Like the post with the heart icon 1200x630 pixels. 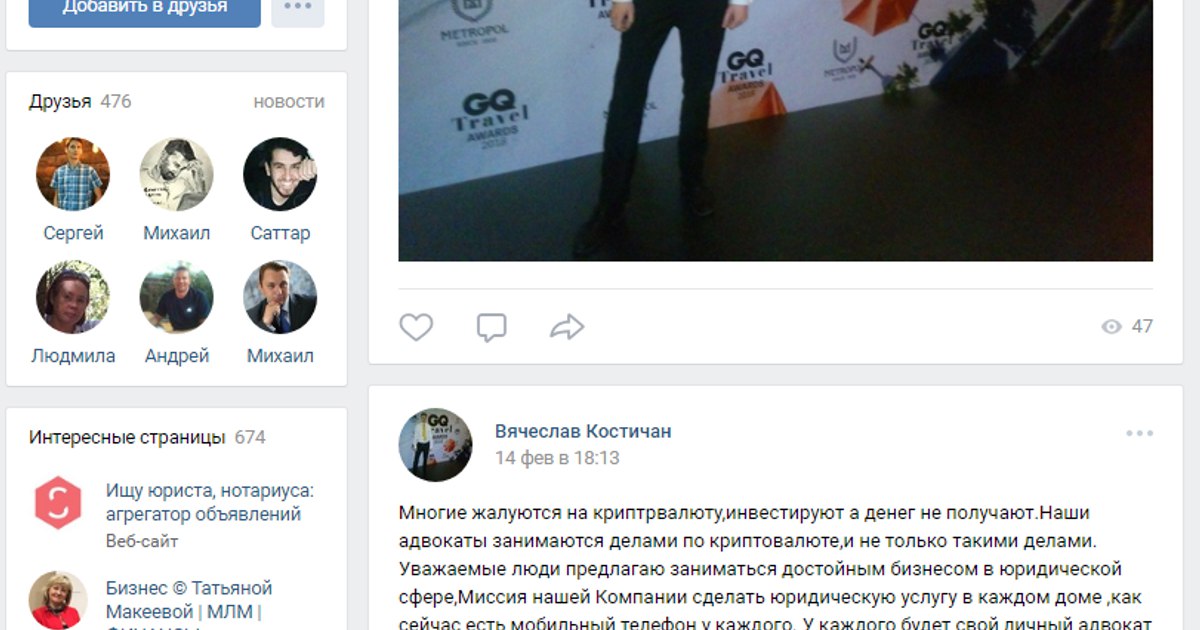(416, 327)
